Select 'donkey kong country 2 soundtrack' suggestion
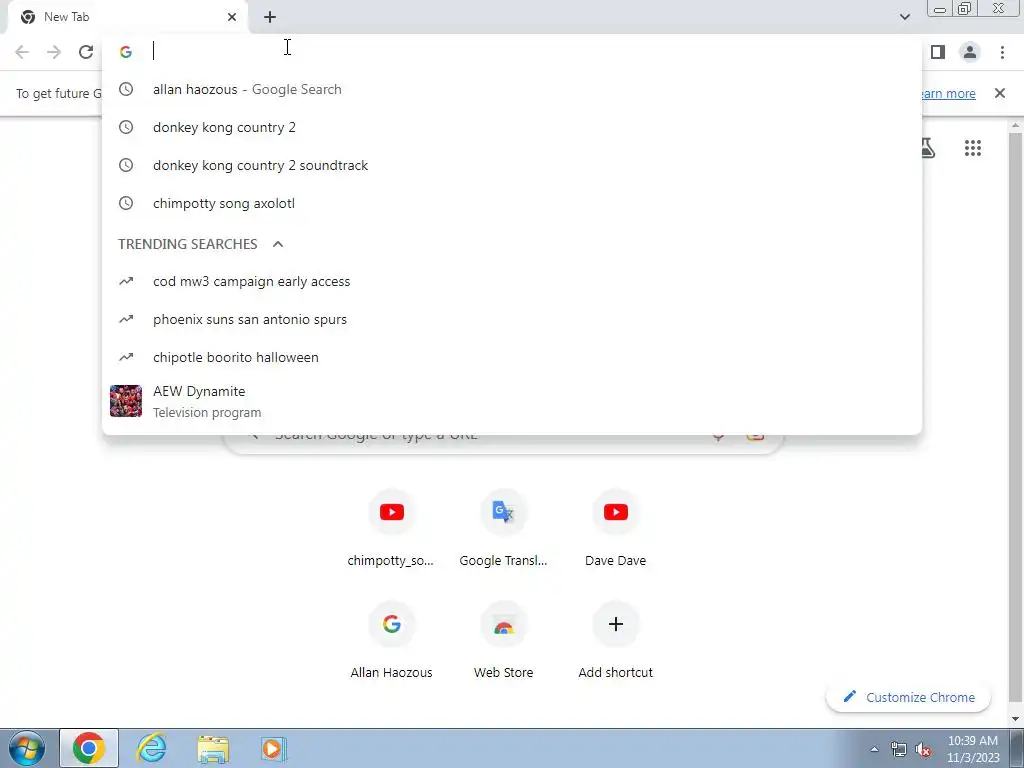 [512, 165]
